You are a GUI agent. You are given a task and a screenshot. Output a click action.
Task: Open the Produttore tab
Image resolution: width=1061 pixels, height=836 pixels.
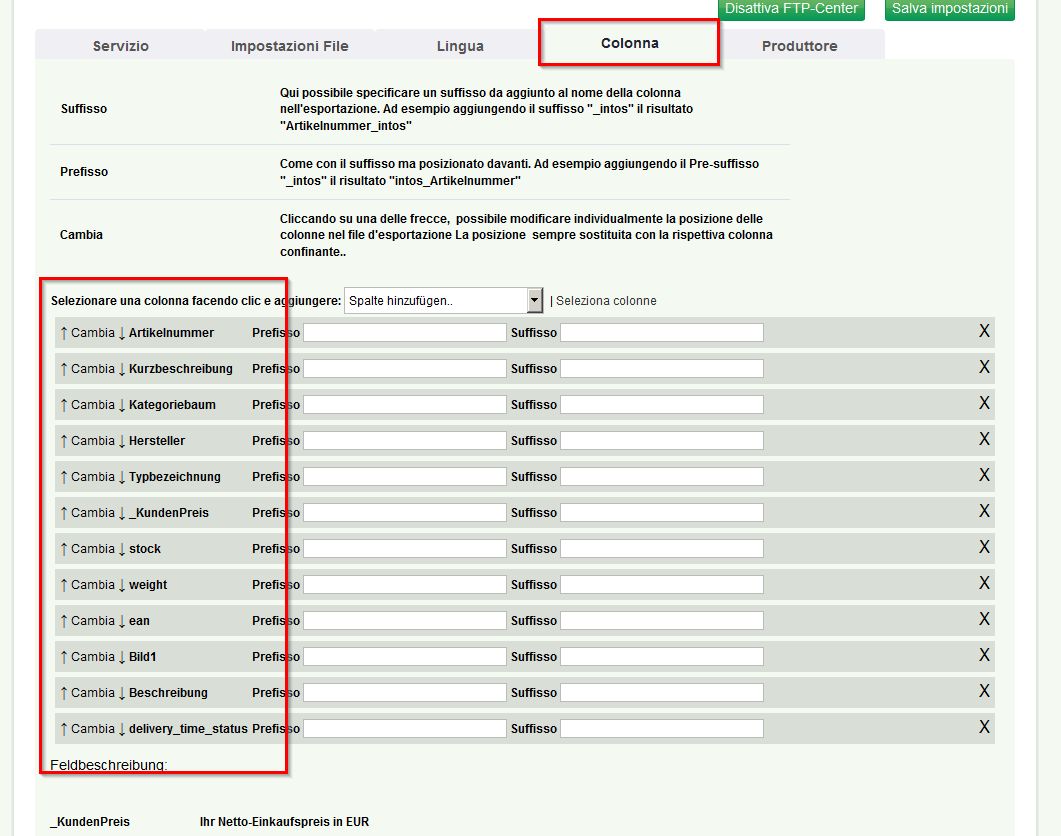pos(800,46)
